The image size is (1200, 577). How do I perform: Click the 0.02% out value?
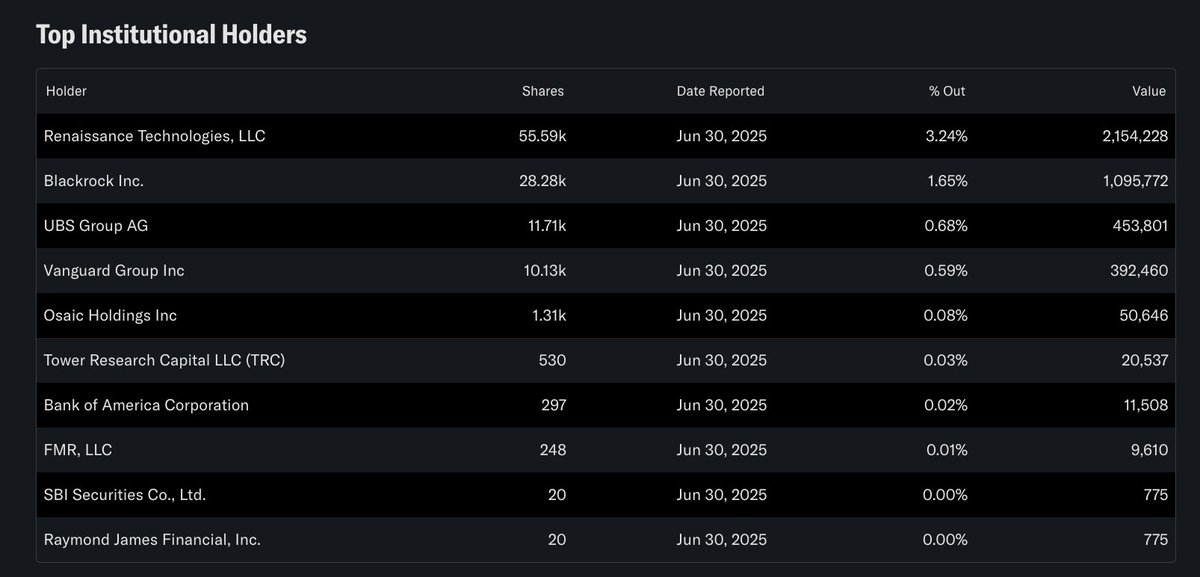tap(946, 405)
